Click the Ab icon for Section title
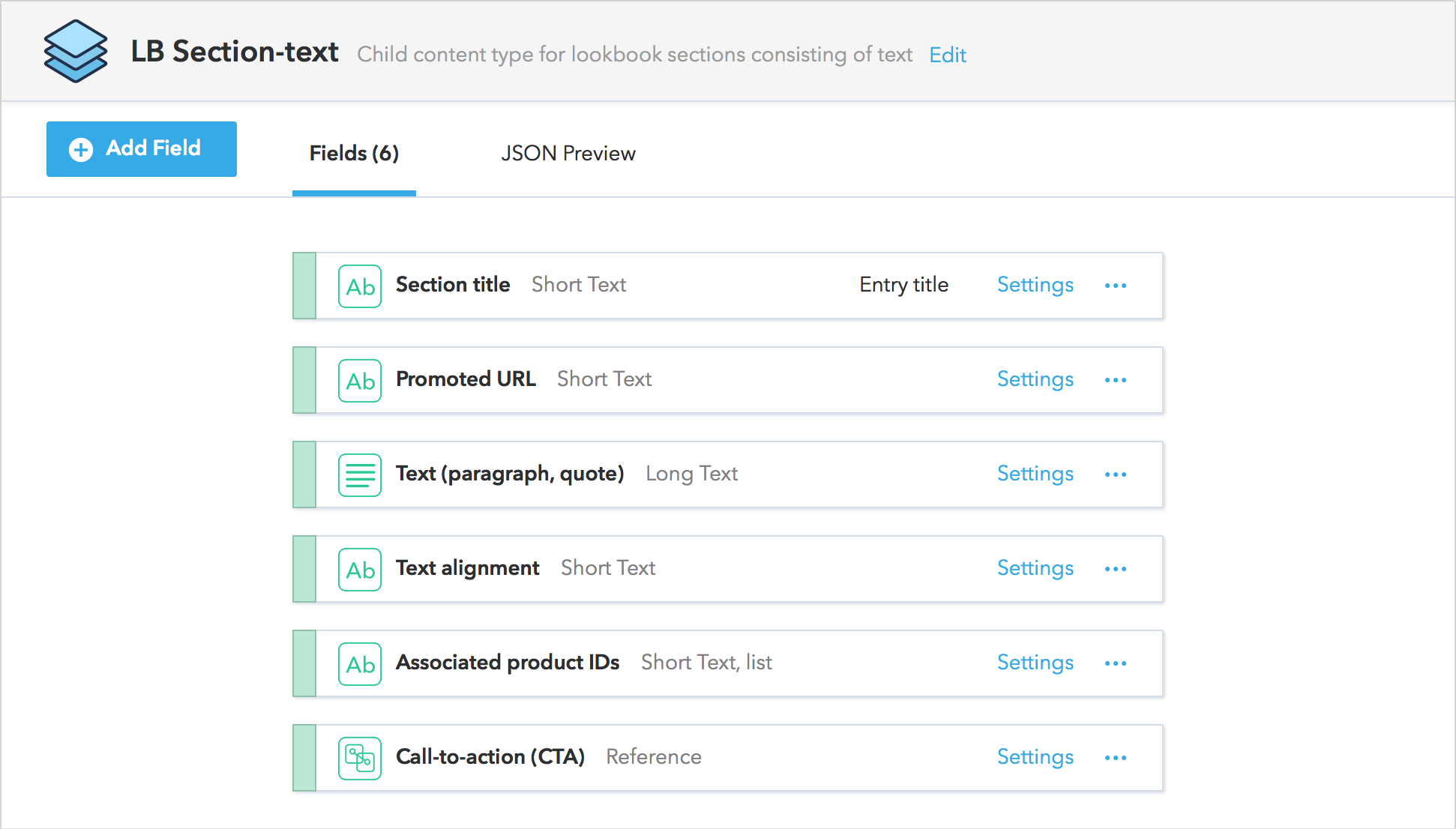 tap(360, 286)
